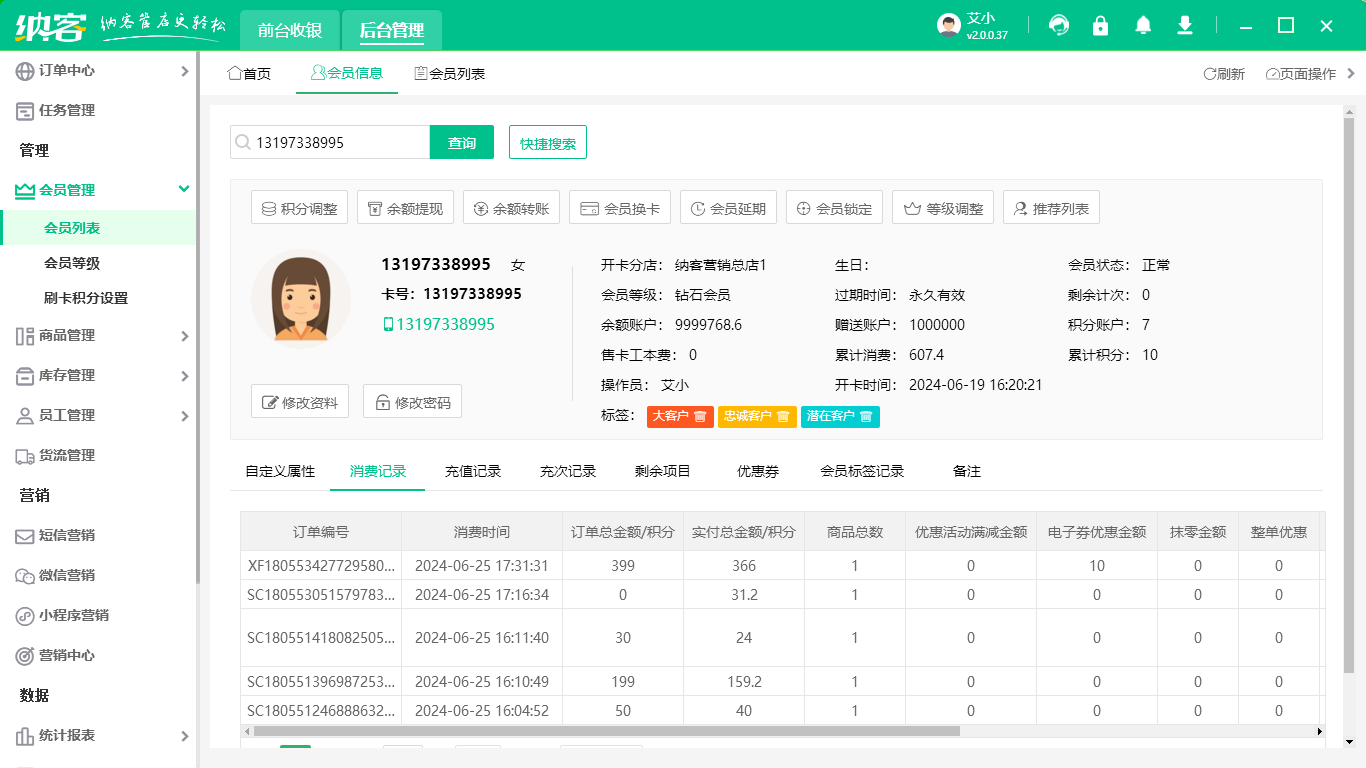The width and height of the screenshot is (1366, 768).
Task: Switch to the 充值记录 tab
Action: tap(473, 471)
